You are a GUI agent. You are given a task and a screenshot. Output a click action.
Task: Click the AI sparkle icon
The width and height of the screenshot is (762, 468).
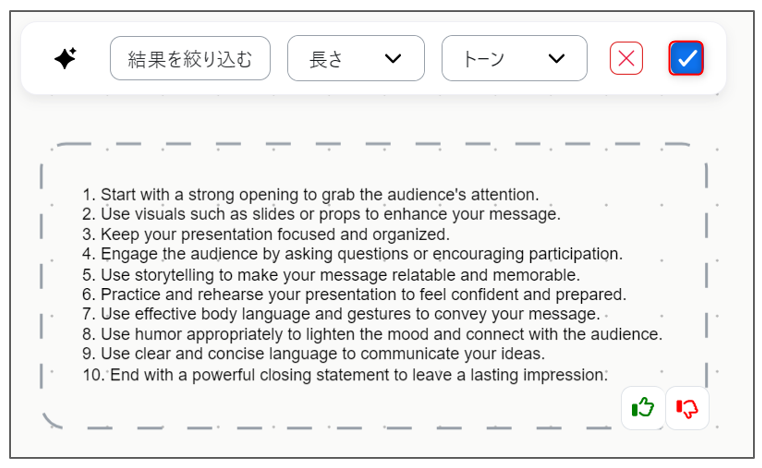66,58
